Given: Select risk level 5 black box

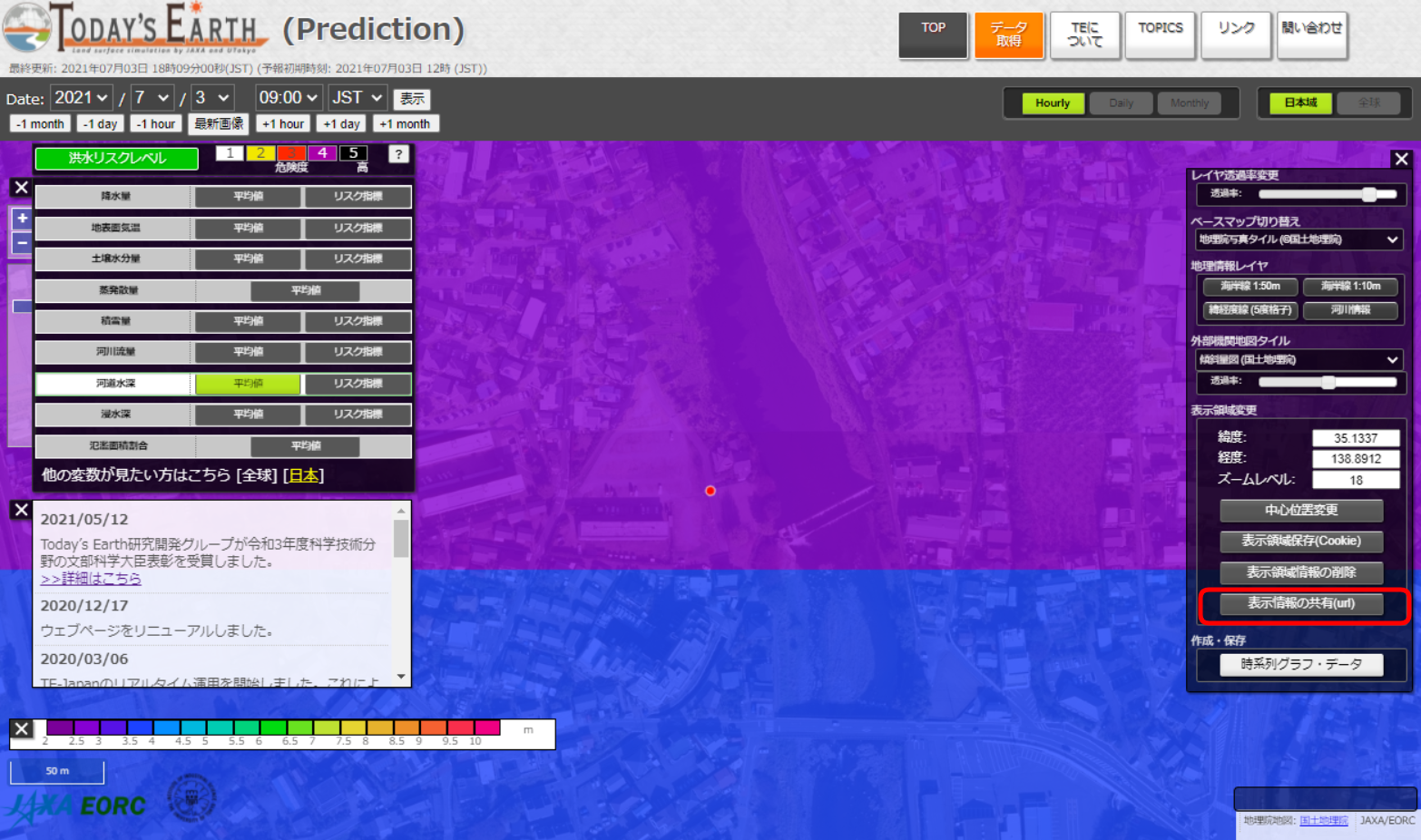Looking at the screenshot, I should [x=353, y=153].
